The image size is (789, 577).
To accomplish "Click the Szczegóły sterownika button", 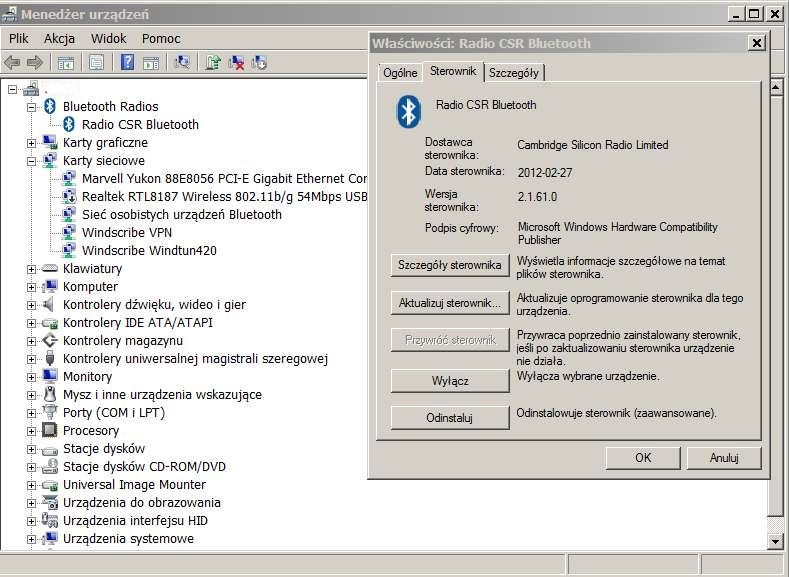I will [x=450, y=265].
